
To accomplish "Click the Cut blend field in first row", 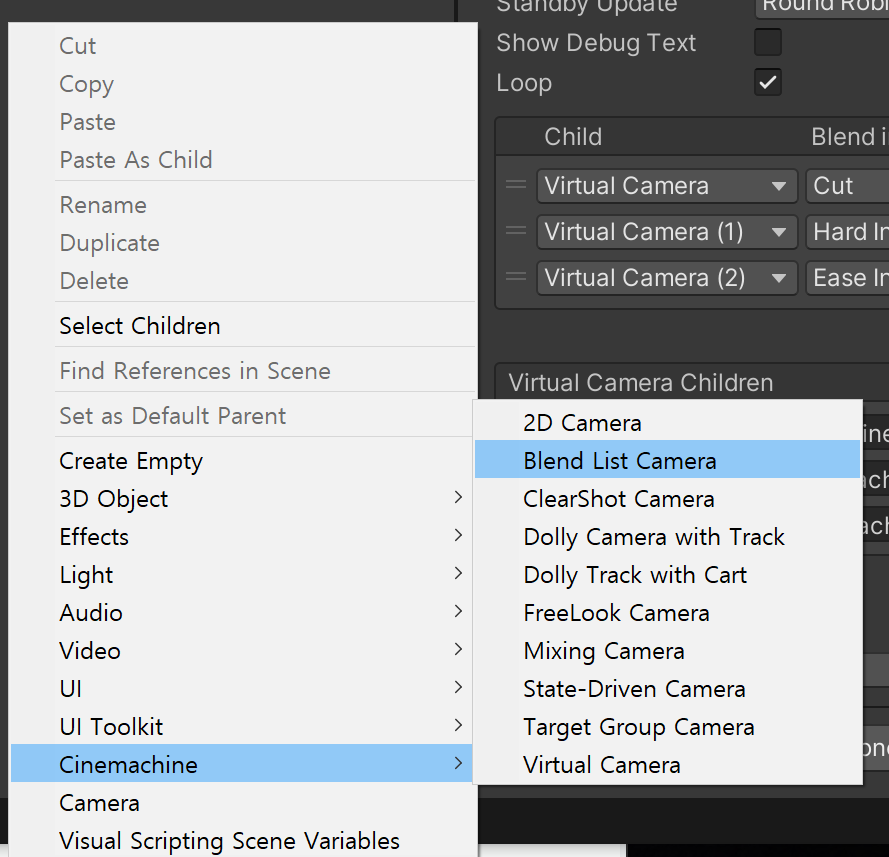I will [846, 186].
